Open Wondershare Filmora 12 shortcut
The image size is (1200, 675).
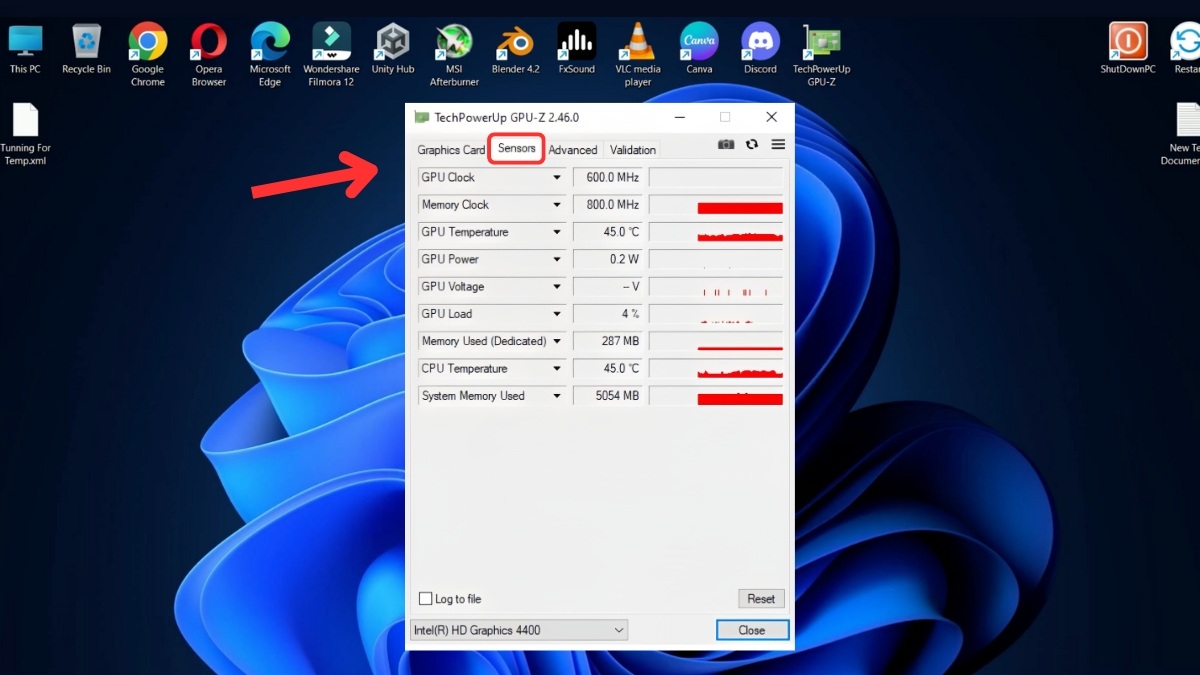click(331, 55)
